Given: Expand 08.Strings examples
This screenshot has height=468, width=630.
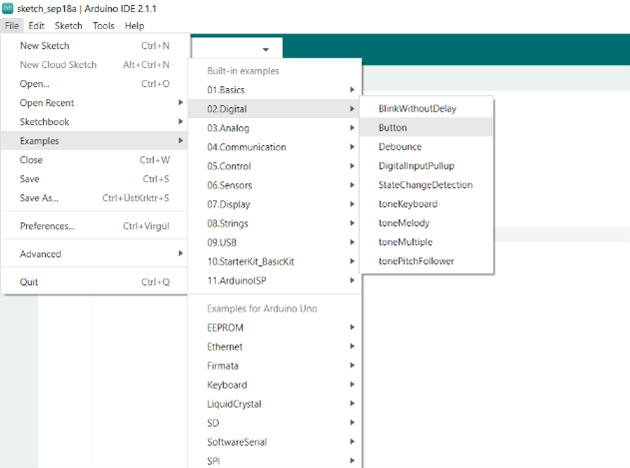Looking at the screenshot, I should (275, 223).
